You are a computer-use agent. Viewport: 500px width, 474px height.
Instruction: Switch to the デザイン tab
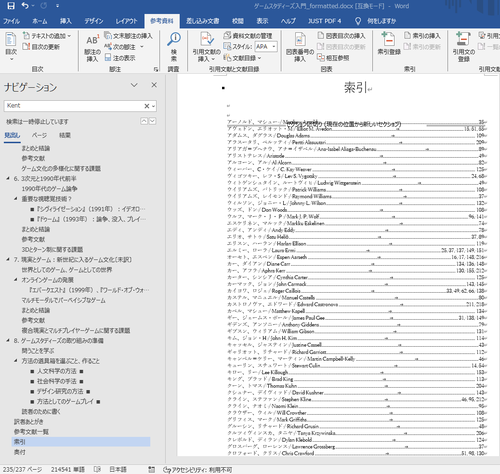94,21
